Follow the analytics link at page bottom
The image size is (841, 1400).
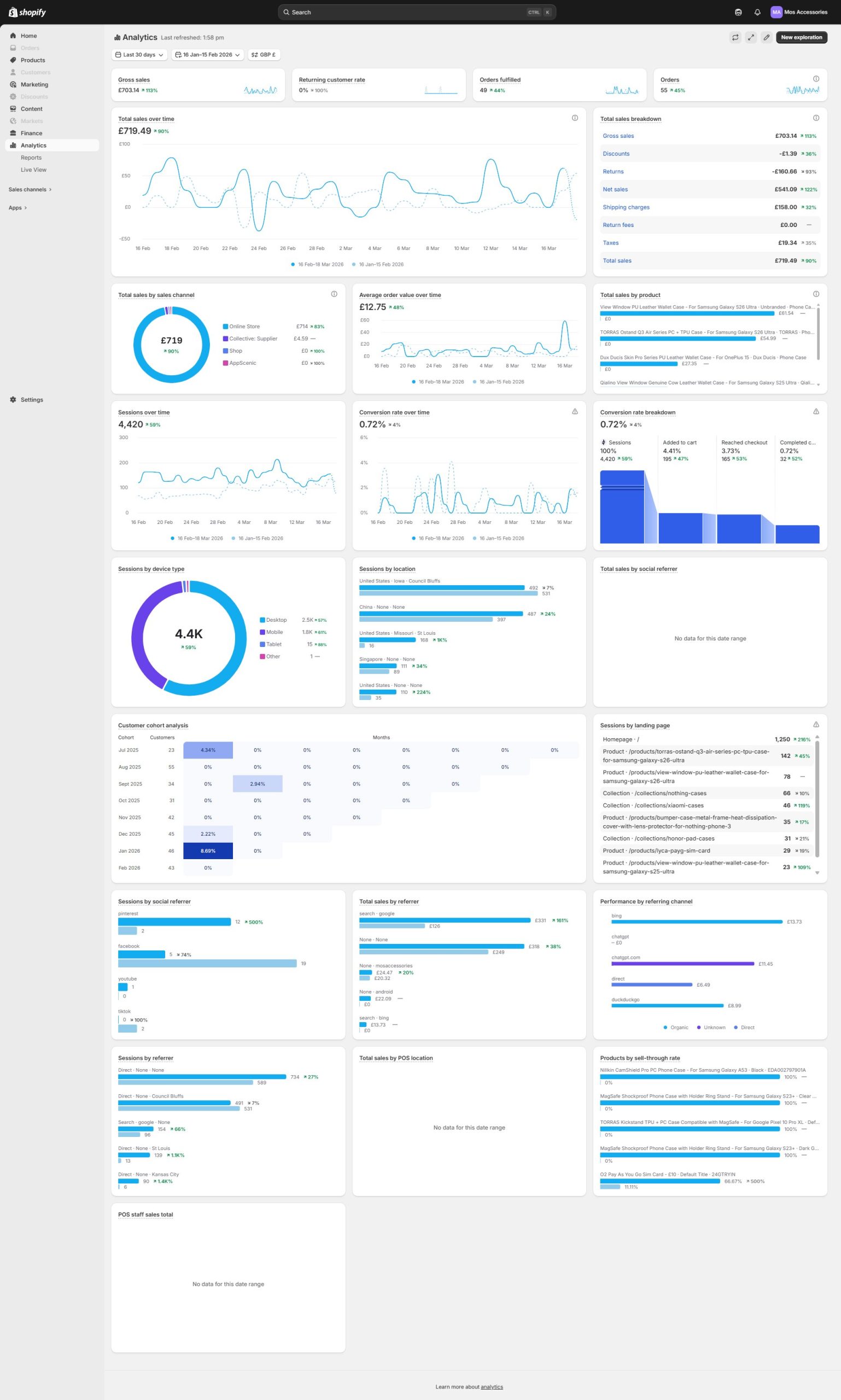pos(492,1387)
